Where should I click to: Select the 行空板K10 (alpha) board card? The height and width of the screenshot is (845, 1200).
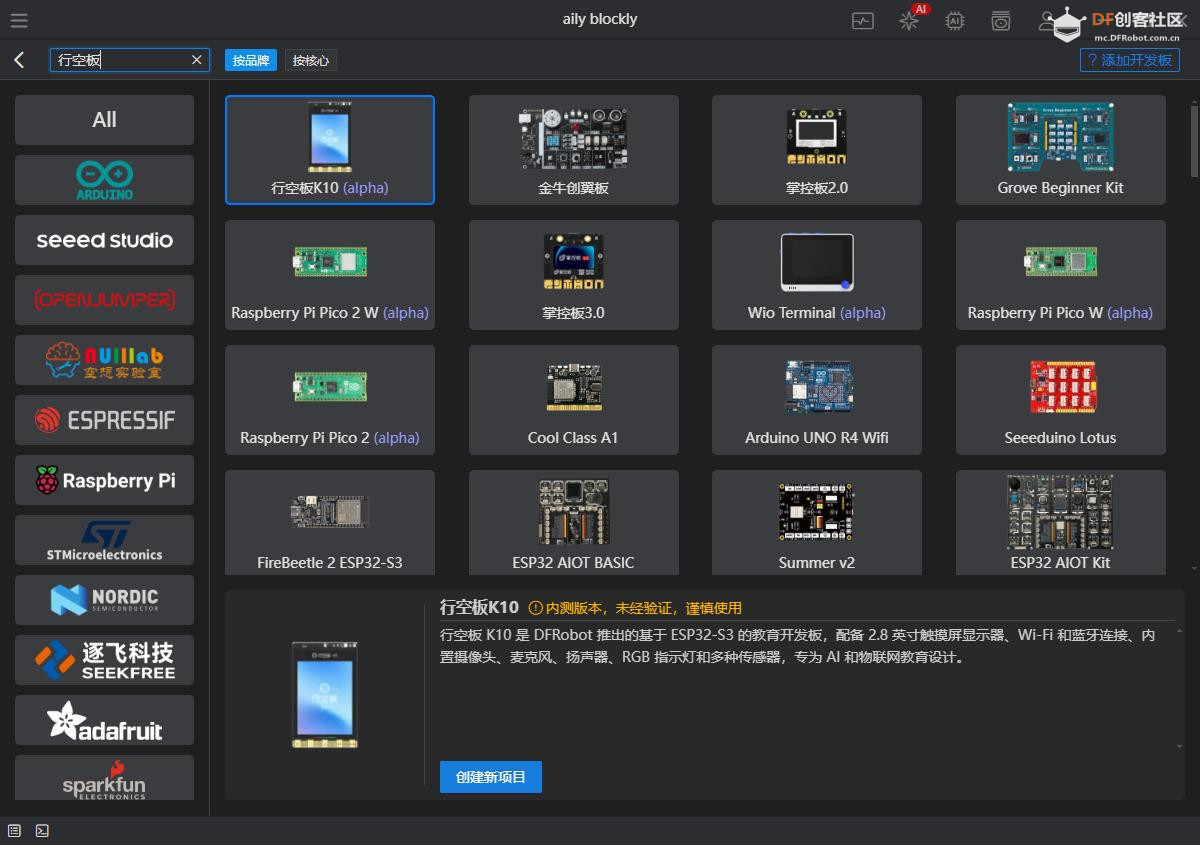pos(330,150)
